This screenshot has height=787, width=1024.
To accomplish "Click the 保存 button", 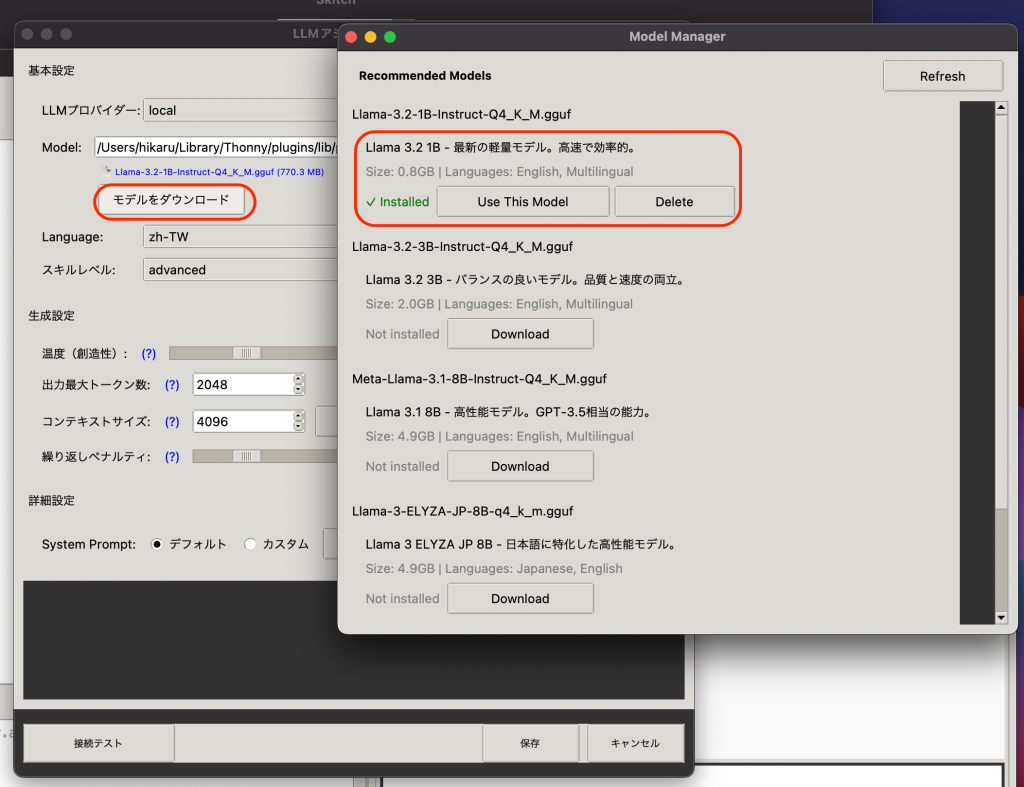I will click(530, 743).
